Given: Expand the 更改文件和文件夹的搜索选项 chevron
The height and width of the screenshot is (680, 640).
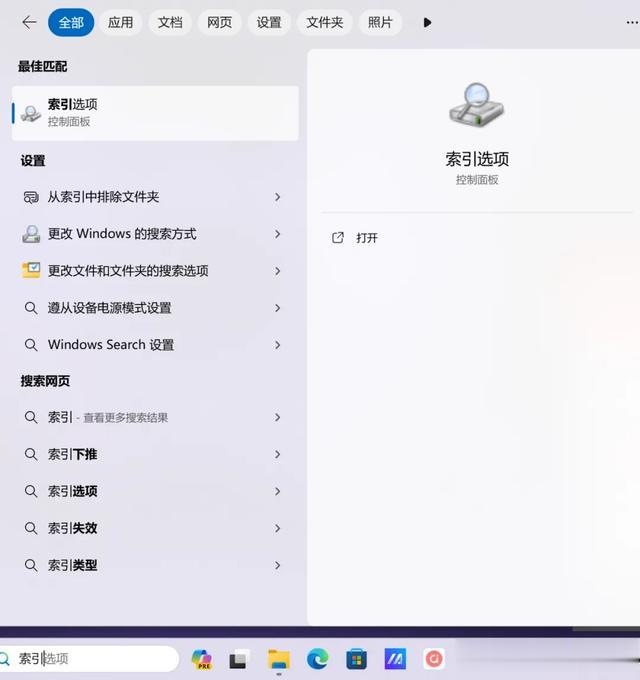Looking at the screenshot, I should pos(278,271).
